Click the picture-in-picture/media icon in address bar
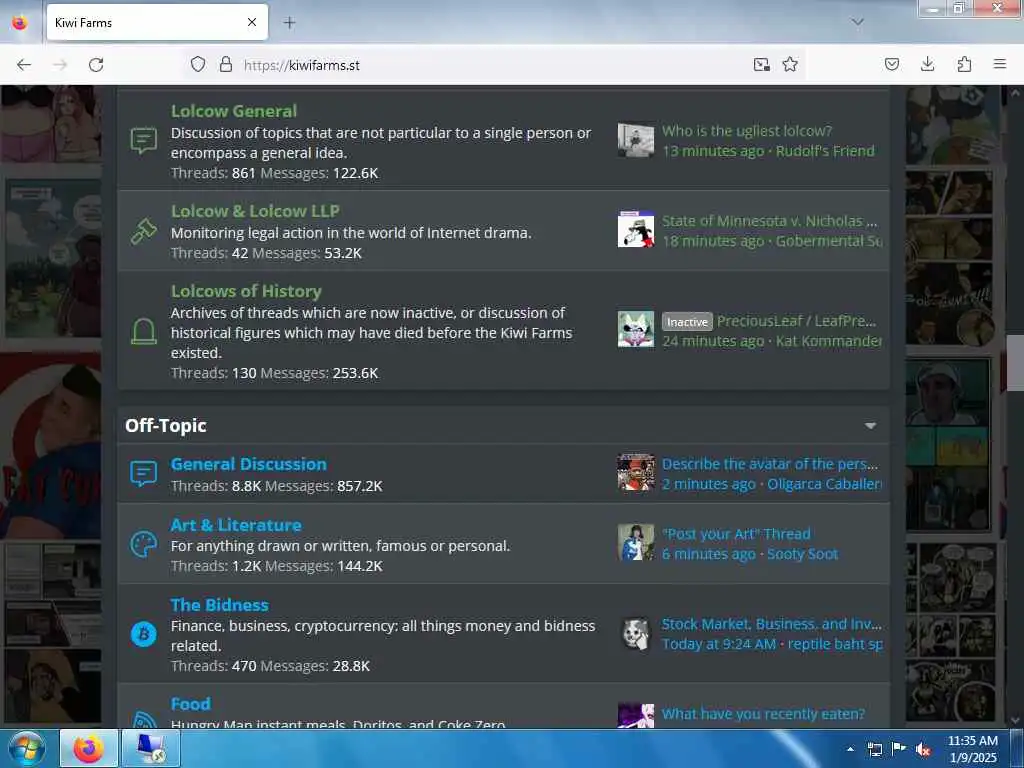Viewport: 1024px width, 768px height. click(761, 64)
